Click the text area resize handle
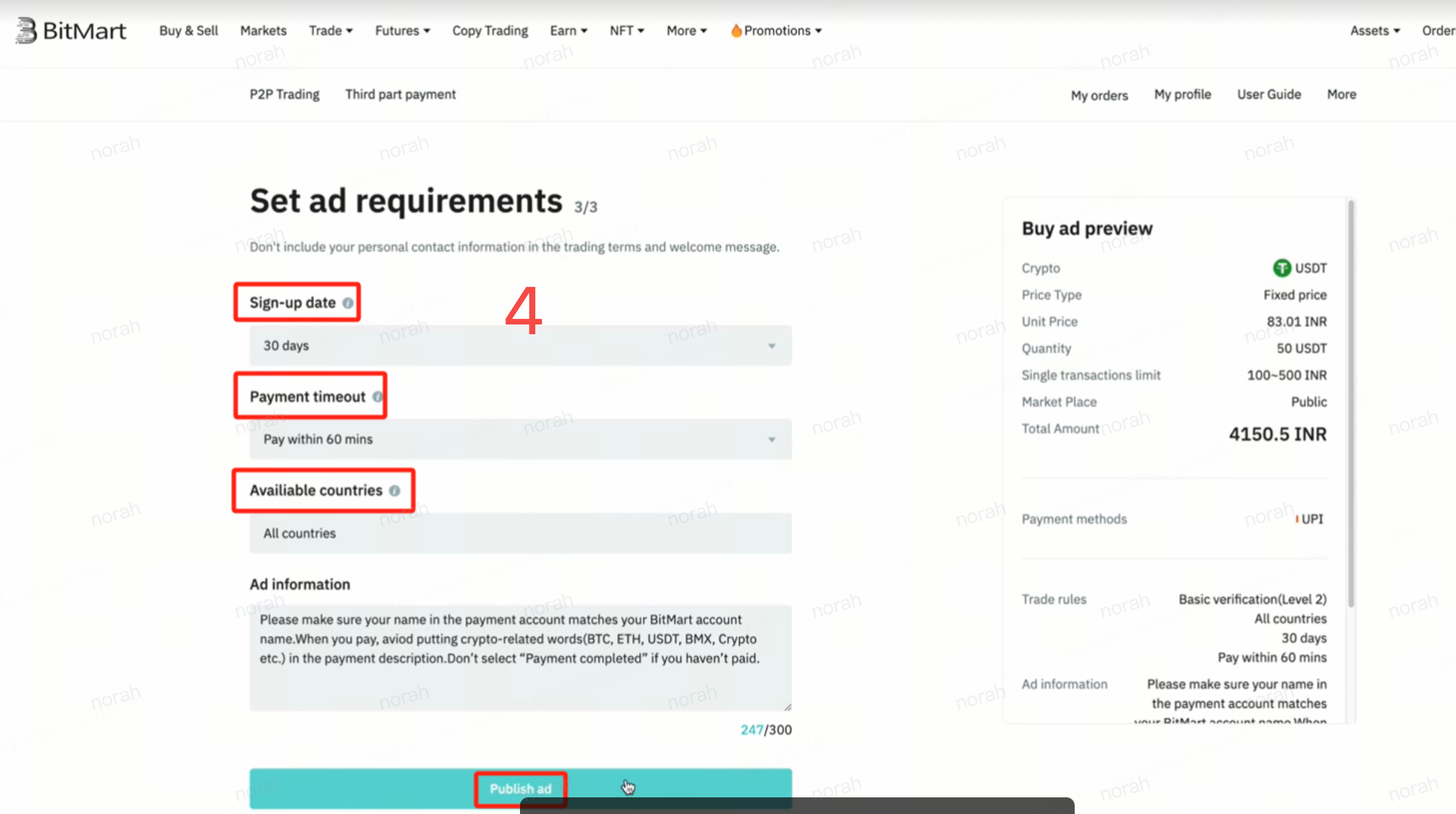Image resolution: width=1456 pixels, height=814 pixels. pyautogui.click(x=788, y=707)
